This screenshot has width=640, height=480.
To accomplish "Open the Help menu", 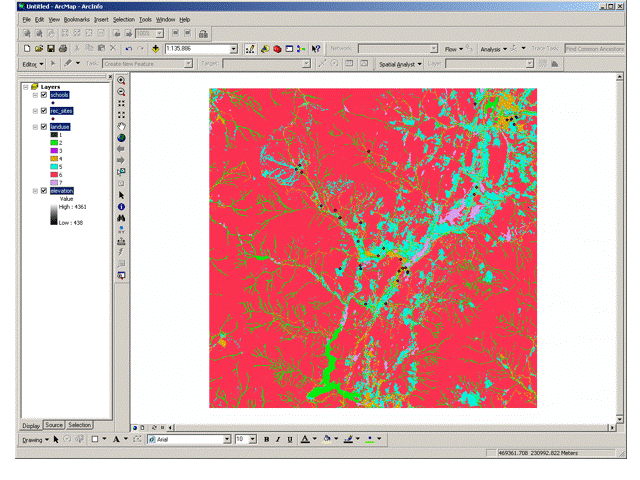I will coord(185,20).
